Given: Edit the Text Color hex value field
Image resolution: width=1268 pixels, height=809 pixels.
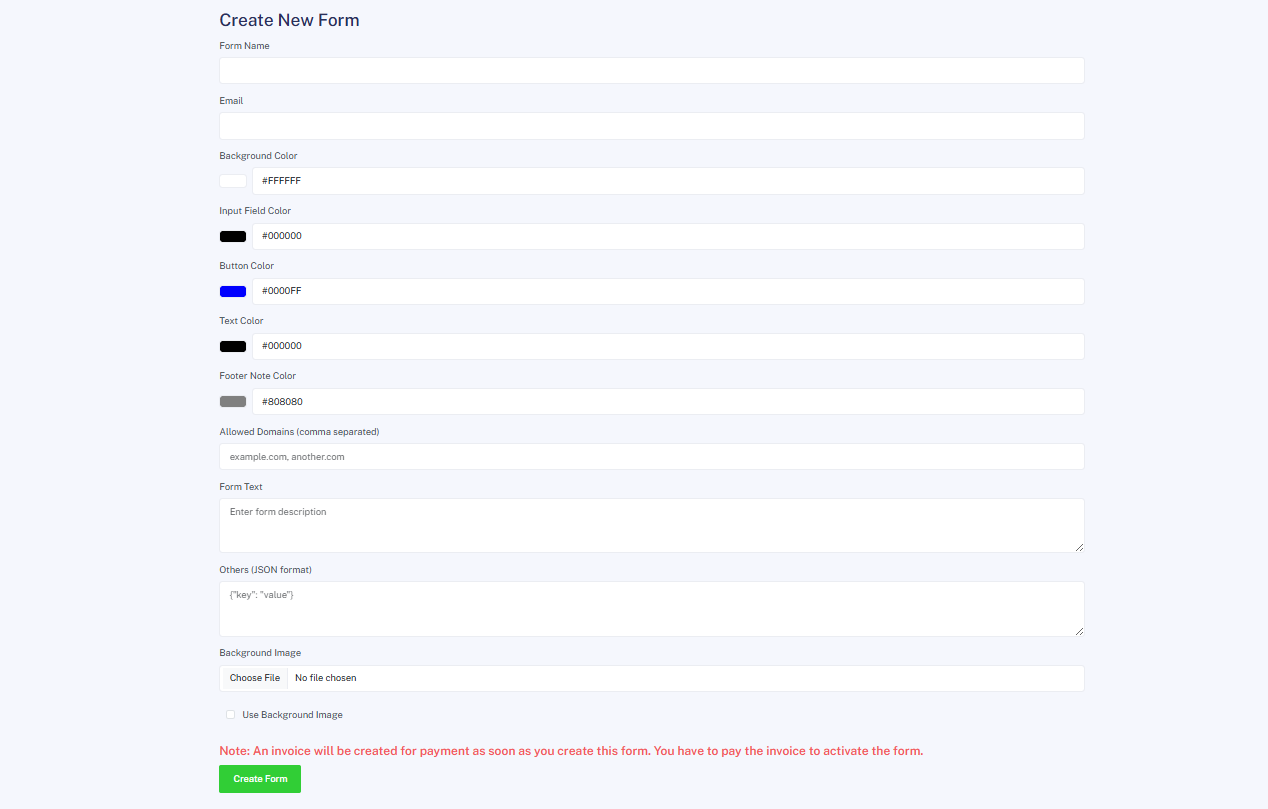Looking at the screenshot, I should (x=667, y=346).
